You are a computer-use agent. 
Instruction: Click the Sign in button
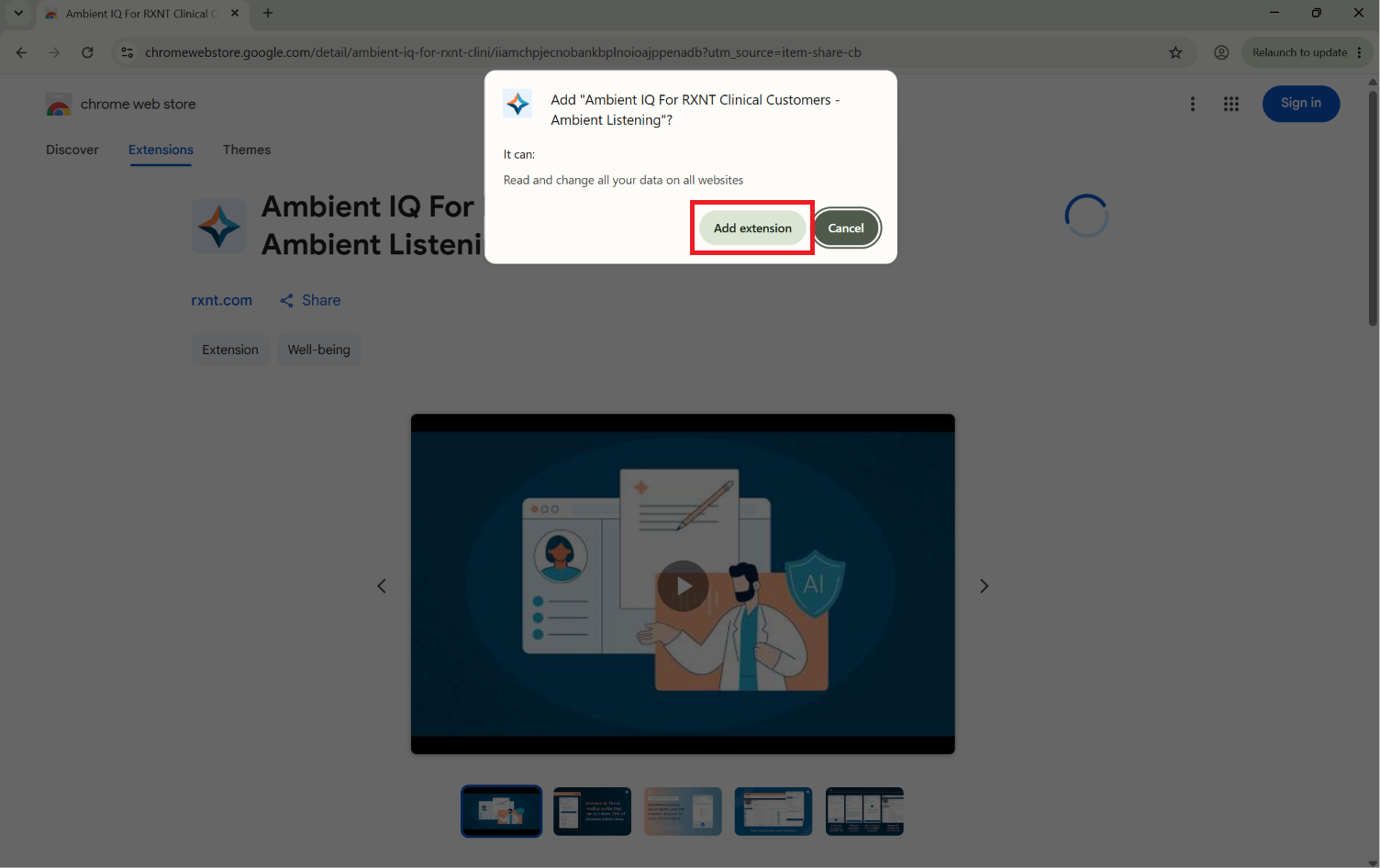click(x=1301, y=103)
